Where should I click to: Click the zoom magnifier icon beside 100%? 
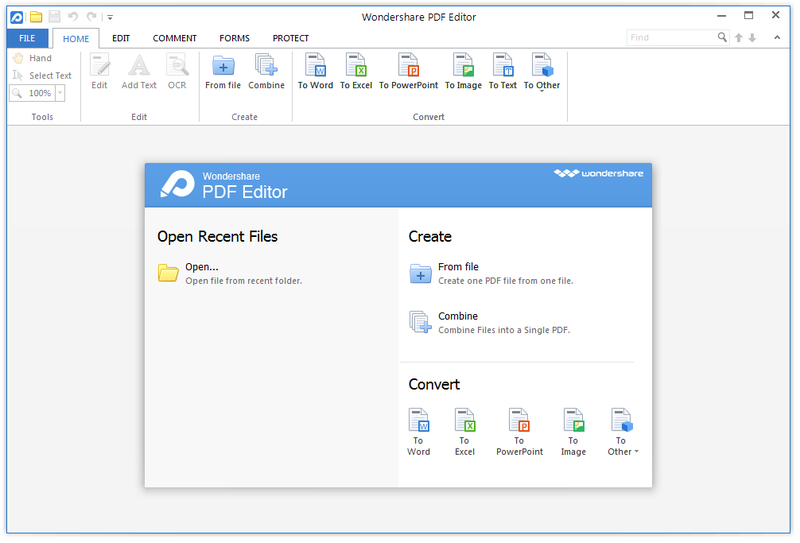tap(17, 93)
